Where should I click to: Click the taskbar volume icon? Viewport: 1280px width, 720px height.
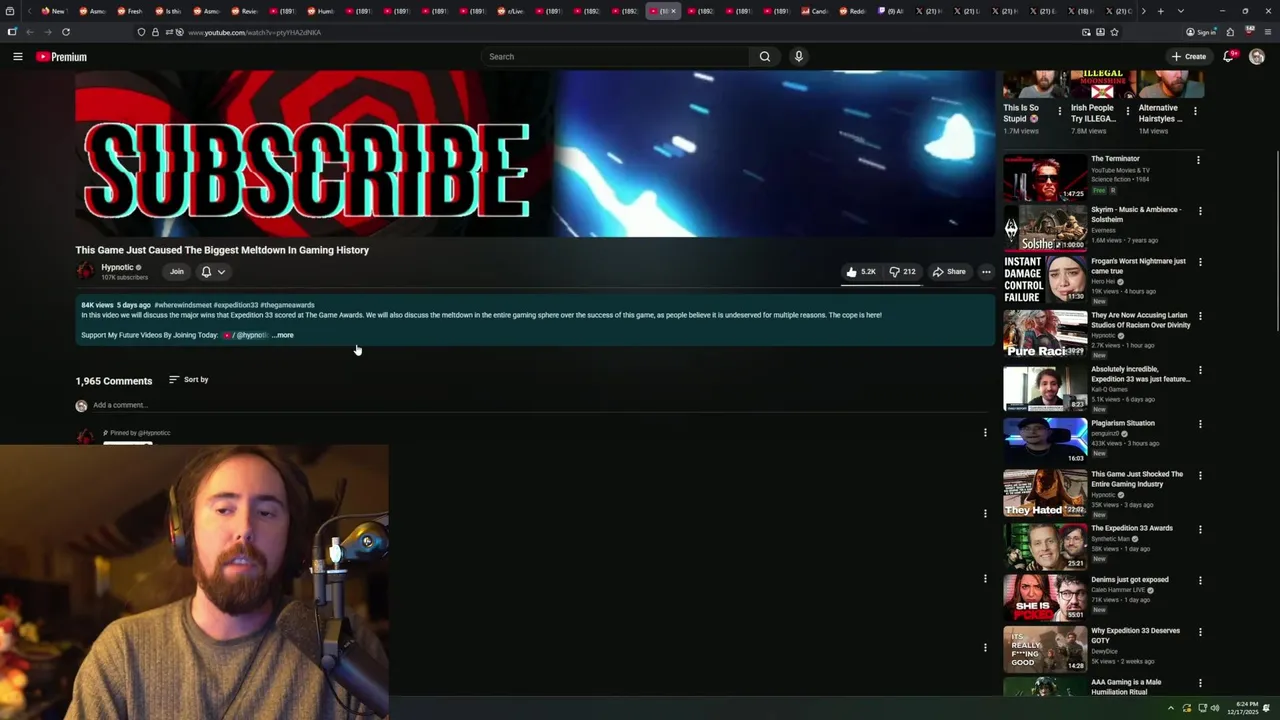(x=1215, y=708)
